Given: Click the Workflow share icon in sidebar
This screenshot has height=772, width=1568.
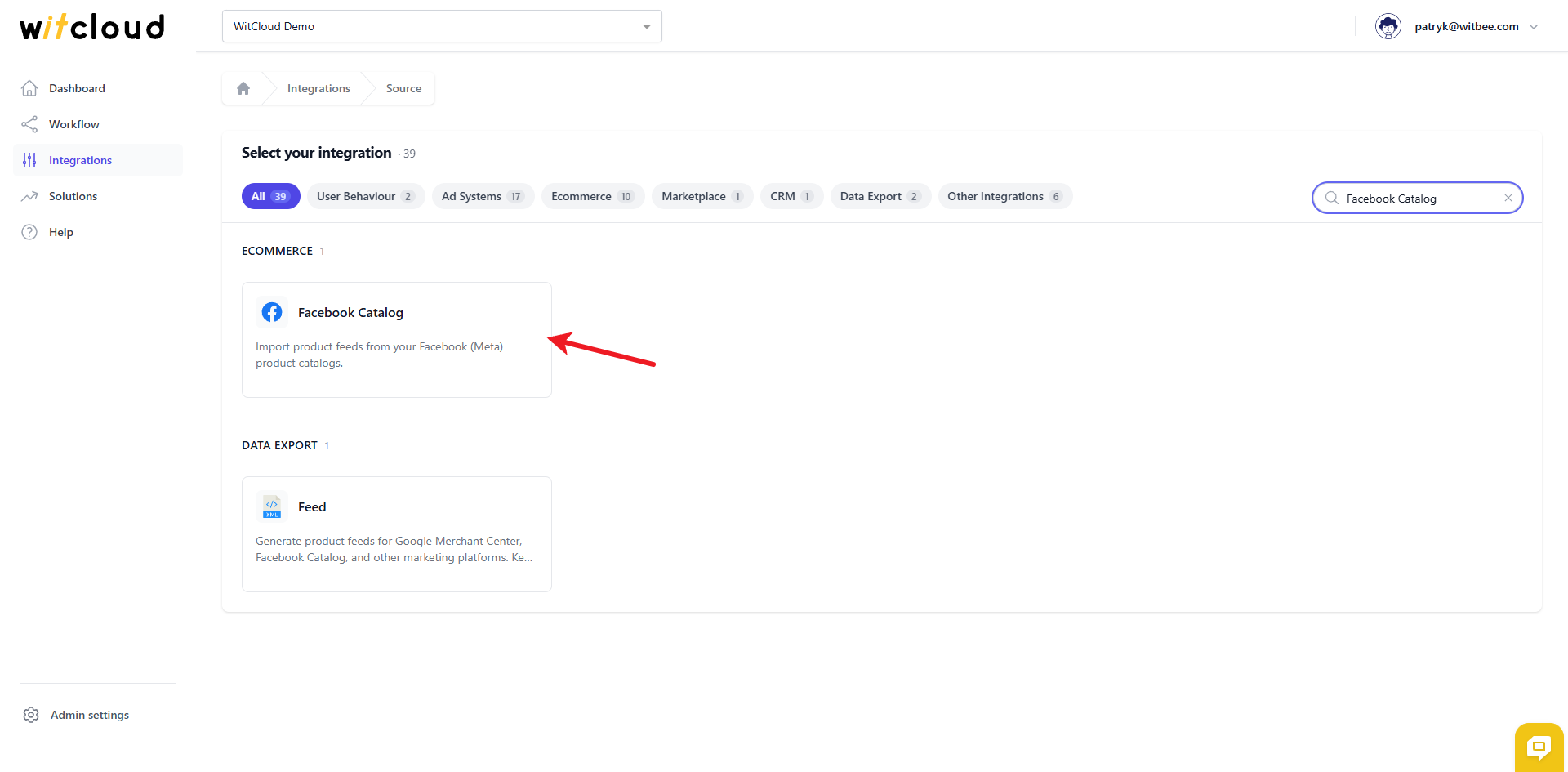Looking at the screenshot, I should click(29, 124).
